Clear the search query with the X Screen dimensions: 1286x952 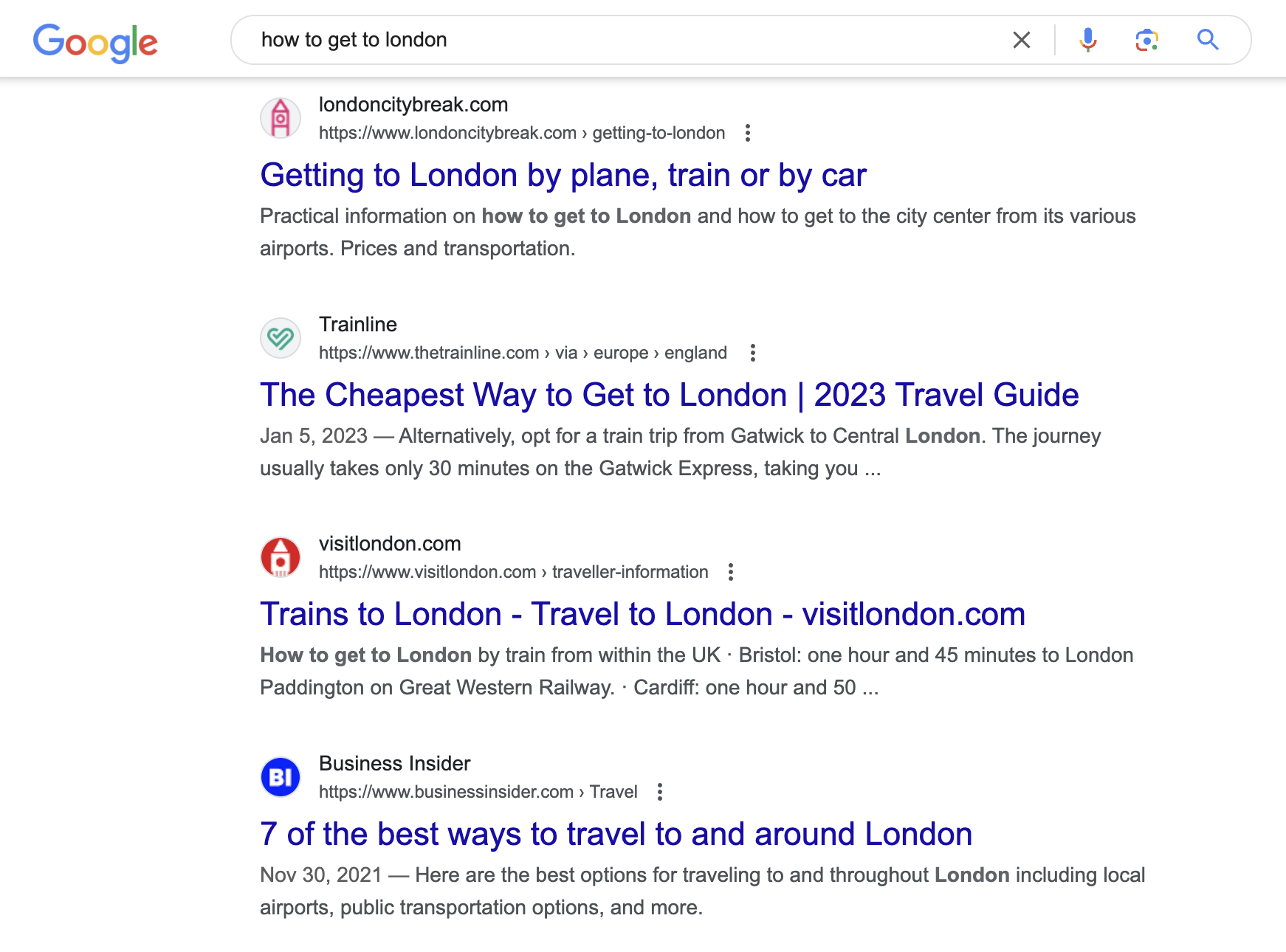1022,40
